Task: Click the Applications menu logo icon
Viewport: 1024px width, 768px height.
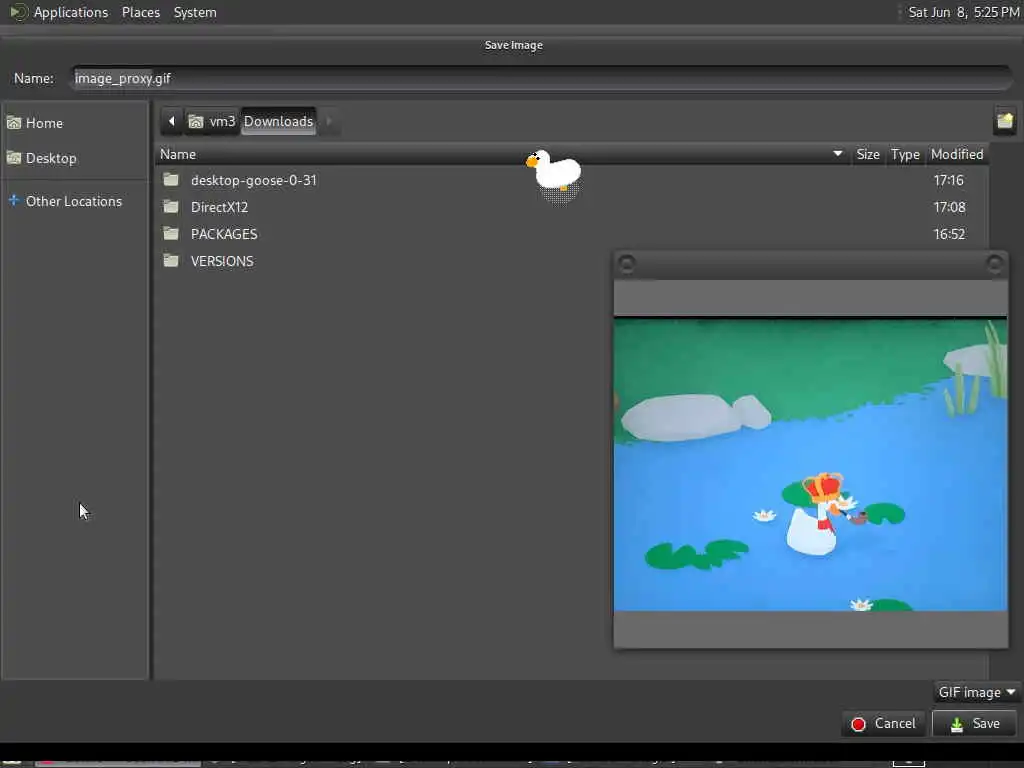Action: [18, 12]
